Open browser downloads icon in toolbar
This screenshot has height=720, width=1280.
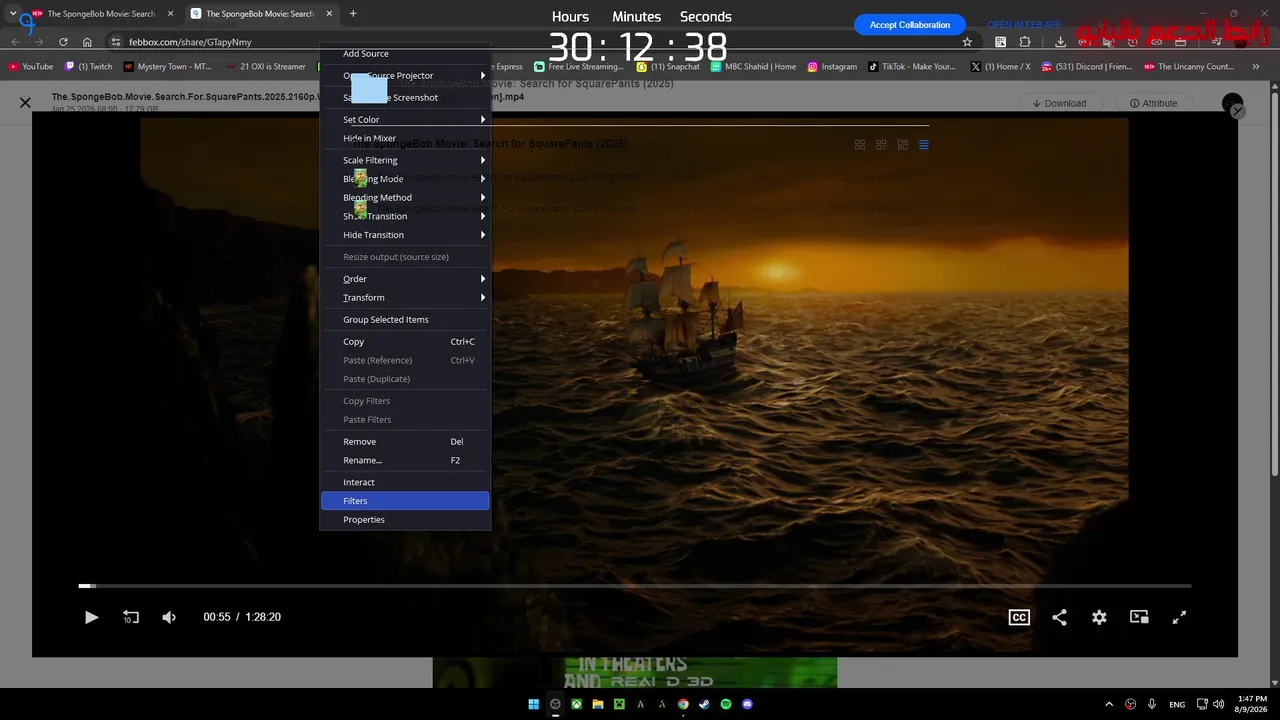coord(1060,42)
